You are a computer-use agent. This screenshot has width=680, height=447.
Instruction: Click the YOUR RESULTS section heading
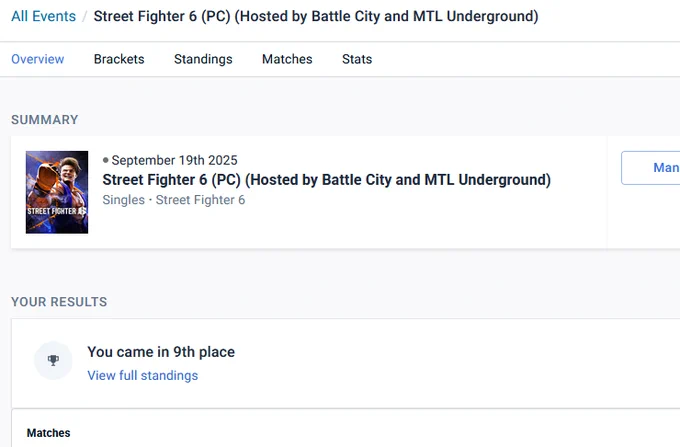[59, 302]
